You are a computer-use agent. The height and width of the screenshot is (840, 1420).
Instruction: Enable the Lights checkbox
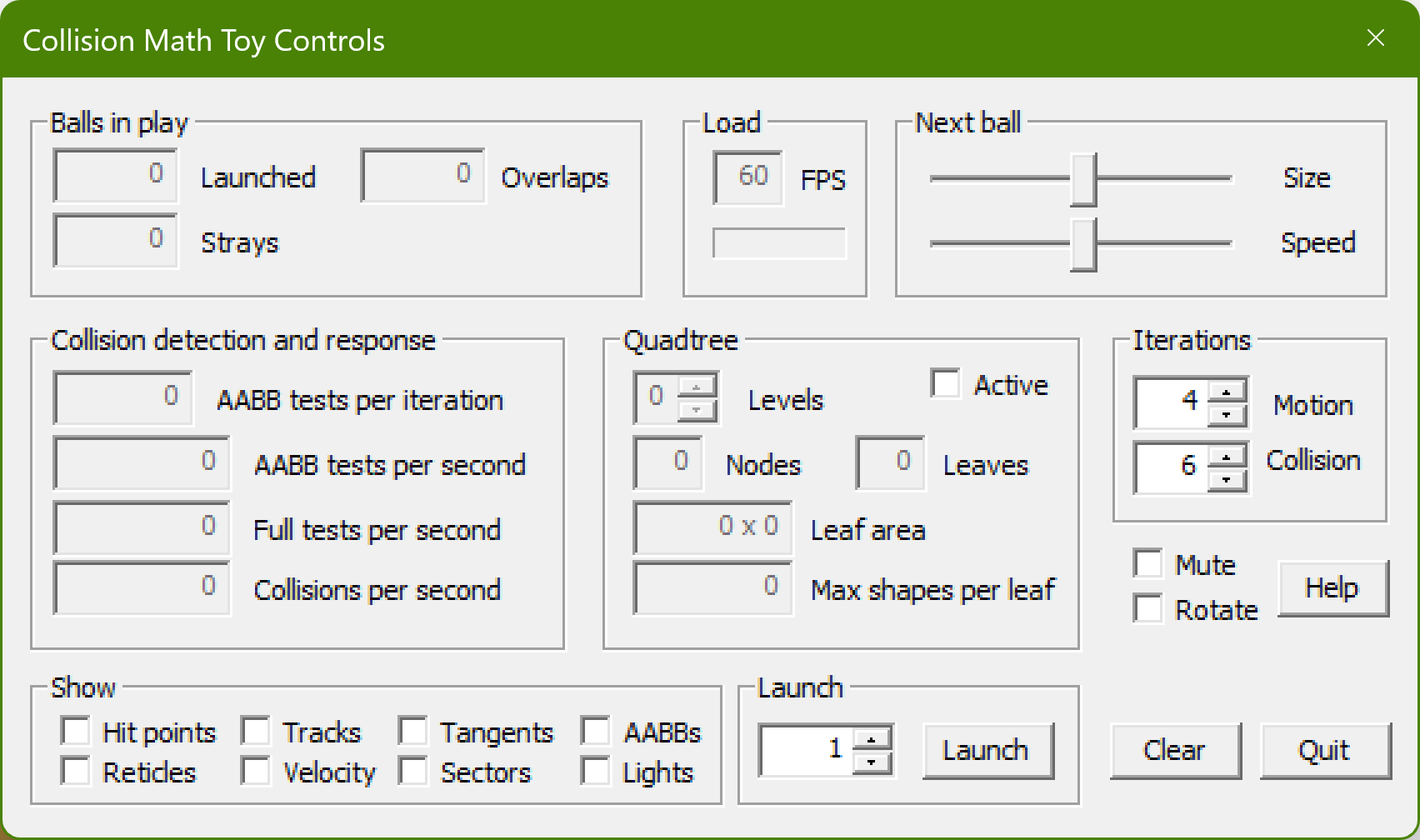coord(596,772)
